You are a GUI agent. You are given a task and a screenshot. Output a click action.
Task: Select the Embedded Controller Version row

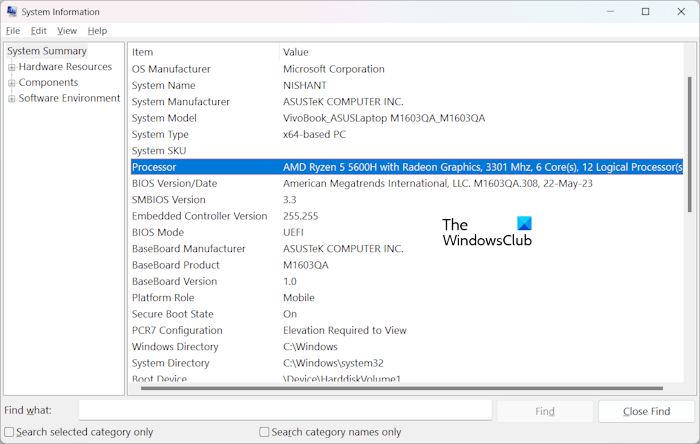pos(407,216)
